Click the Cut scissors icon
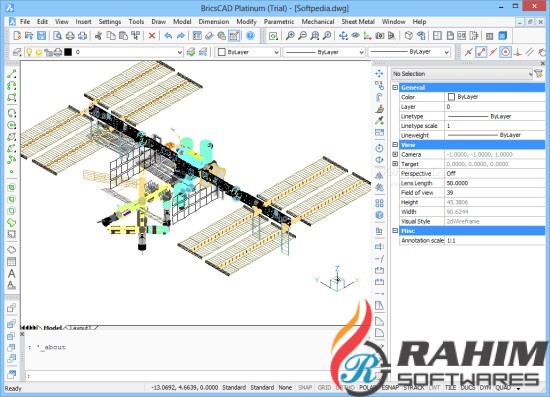Screen dimensions: 550x397 [99, 35]
